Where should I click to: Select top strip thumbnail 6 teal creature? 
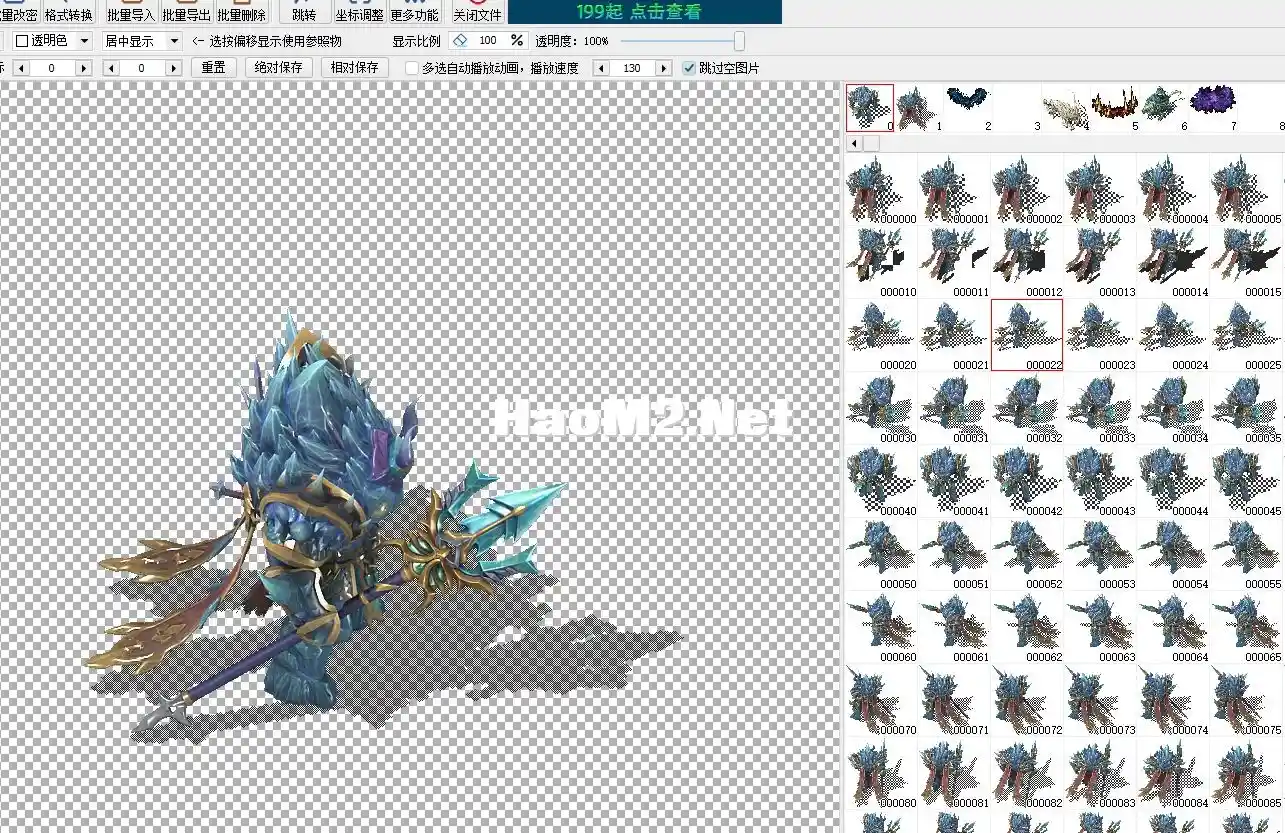(1164, 108)
